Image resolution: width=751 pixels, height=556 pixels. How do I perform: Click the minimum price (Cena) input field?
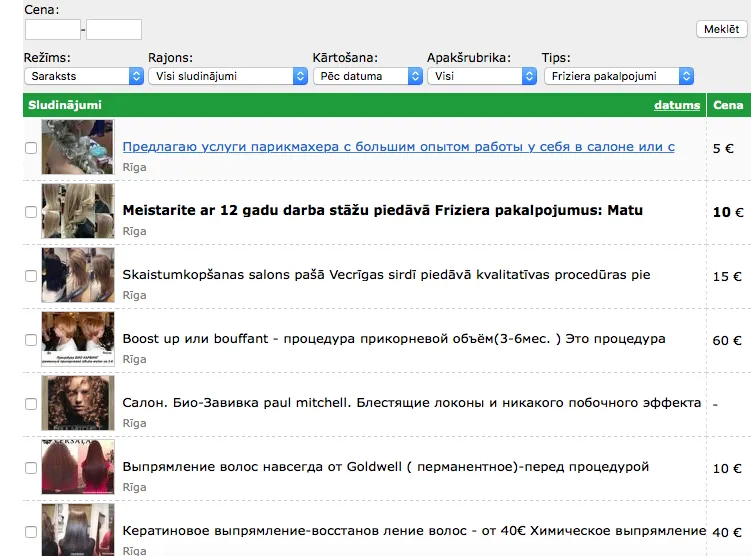point(53,30)
